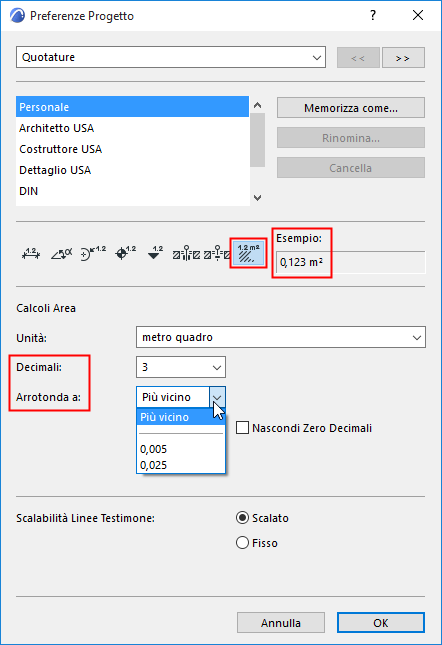Click the Annulla button
This screenshot has height=645, width=442.
click(281, 623)
